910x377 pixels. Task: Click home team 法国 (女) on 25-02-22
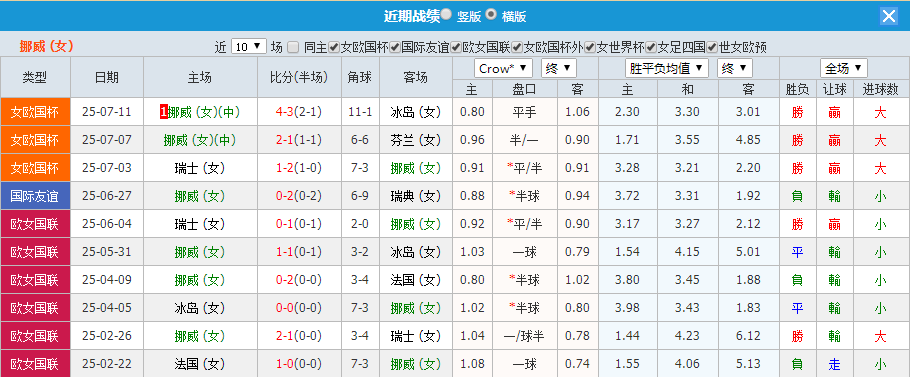tap(200, 364)
